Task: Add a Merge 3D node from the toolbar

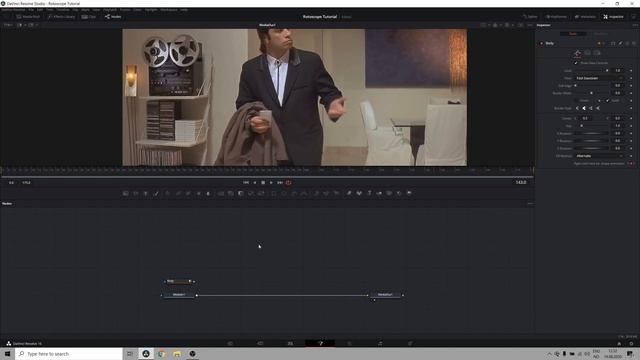Action: pos(379,193)
